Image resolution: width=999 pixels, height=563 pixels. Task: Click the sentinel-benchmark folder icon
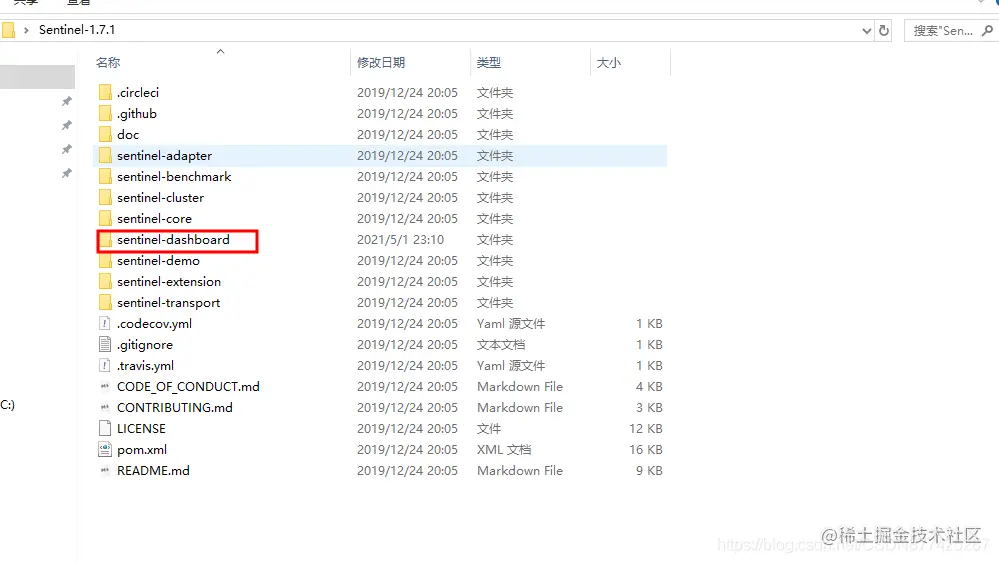pyautogui.click(x=105, y=176)
